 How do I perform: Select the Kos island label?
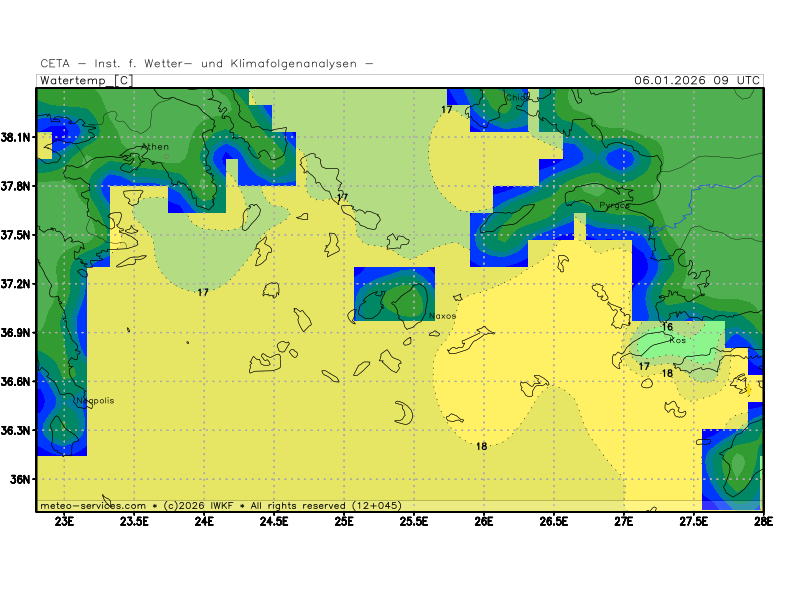click(x=677, y=340)
